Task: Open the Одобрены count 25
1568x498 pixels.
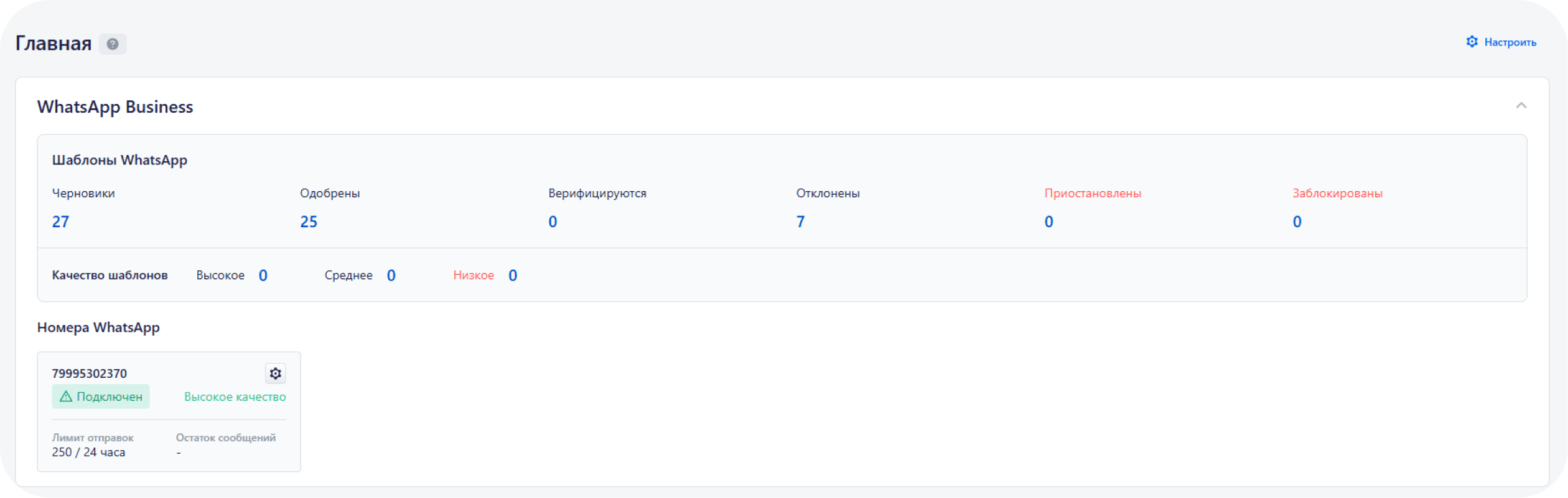Action: [x=309, y=222]
